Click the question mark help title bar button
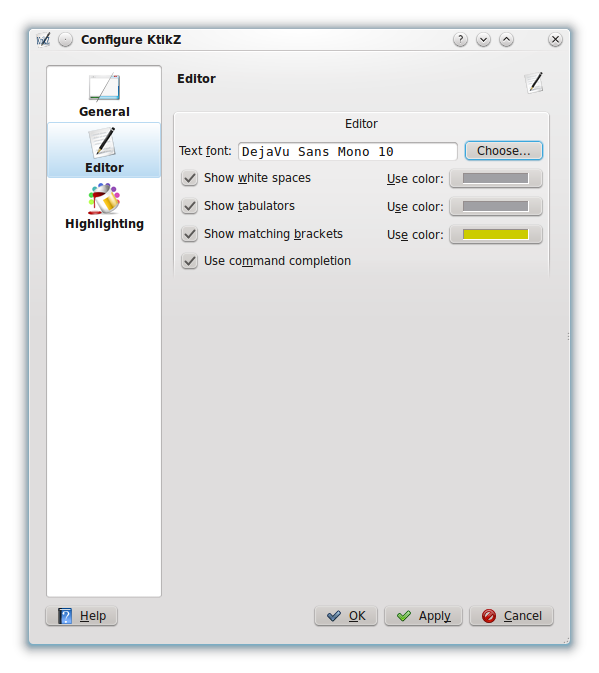 460,40
